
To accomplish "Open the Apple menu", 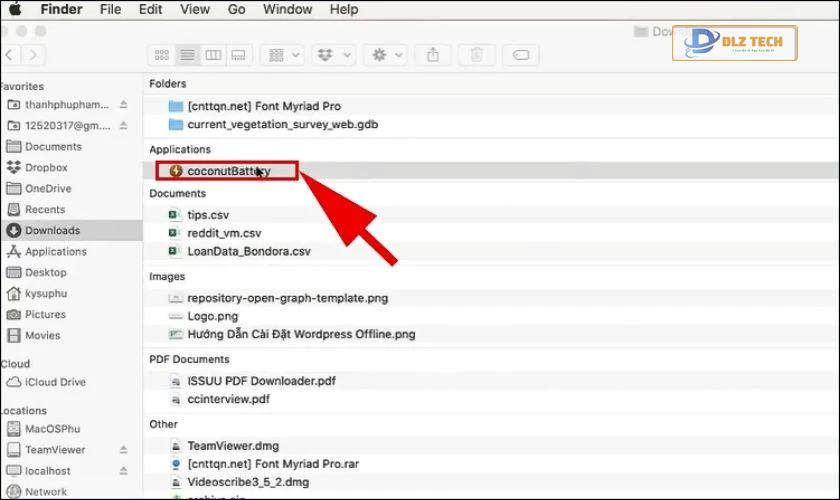I will tap(16, 9).
